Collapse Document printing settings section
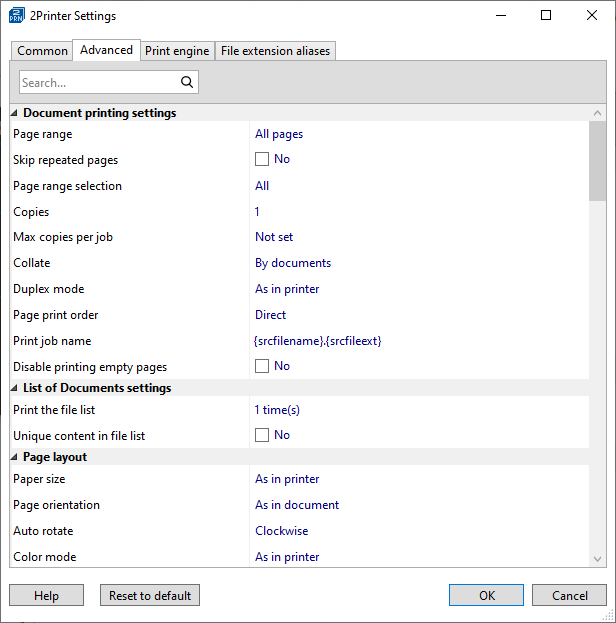Image resolution: width=616 pixels, height=623 pixels. click(x=15, y=114)
